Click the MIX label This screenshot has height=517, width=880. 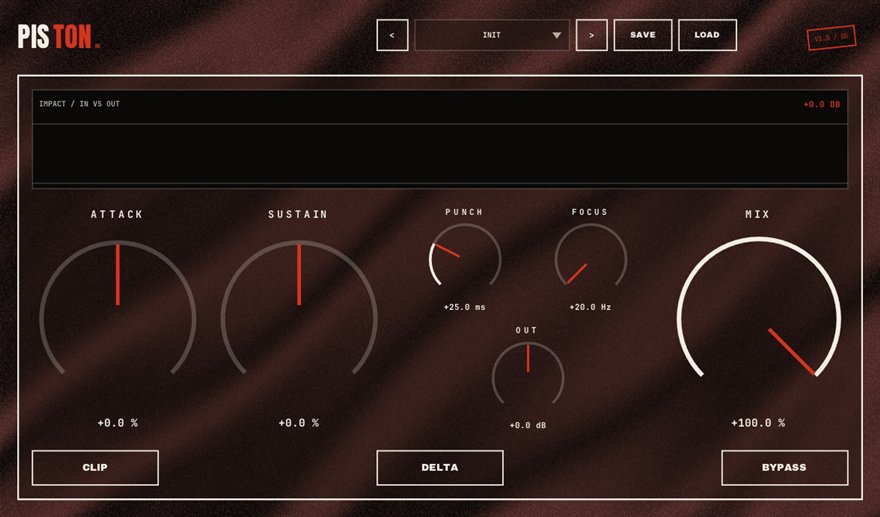click(x=758, y=214)
